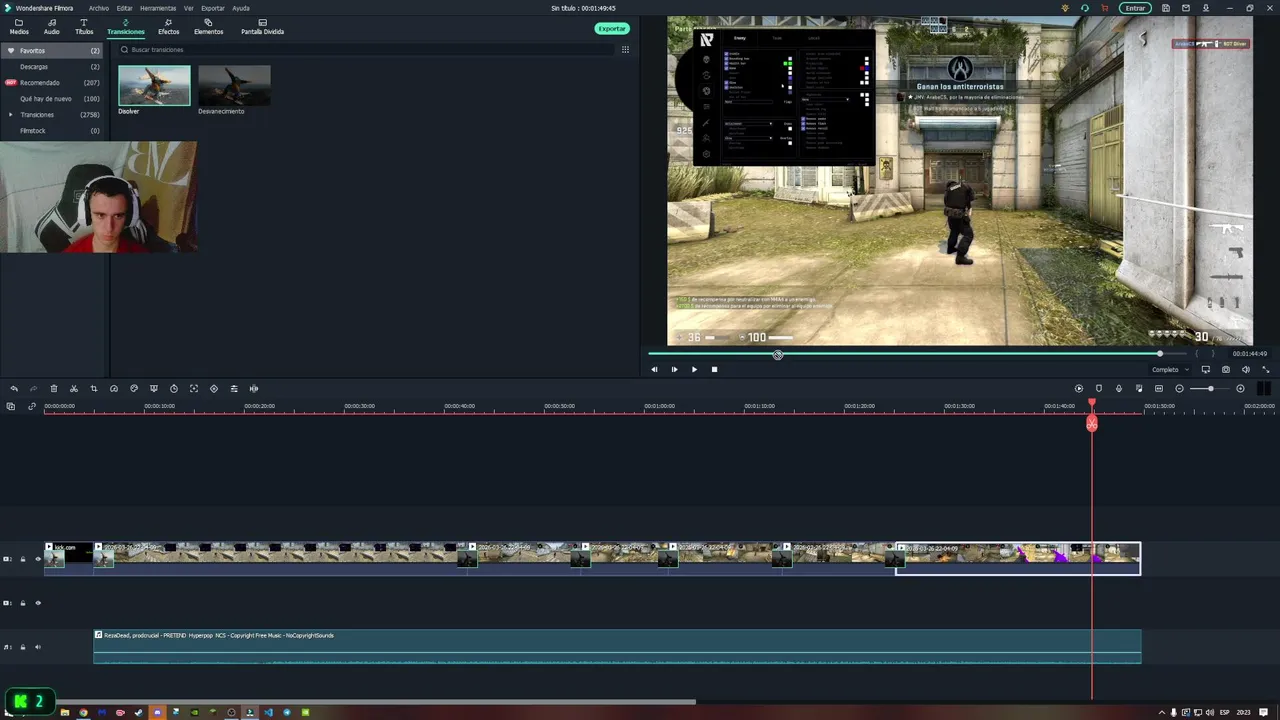Select the audio clip RezaDead PRETEND on timeline

click(x=617, y=646)
